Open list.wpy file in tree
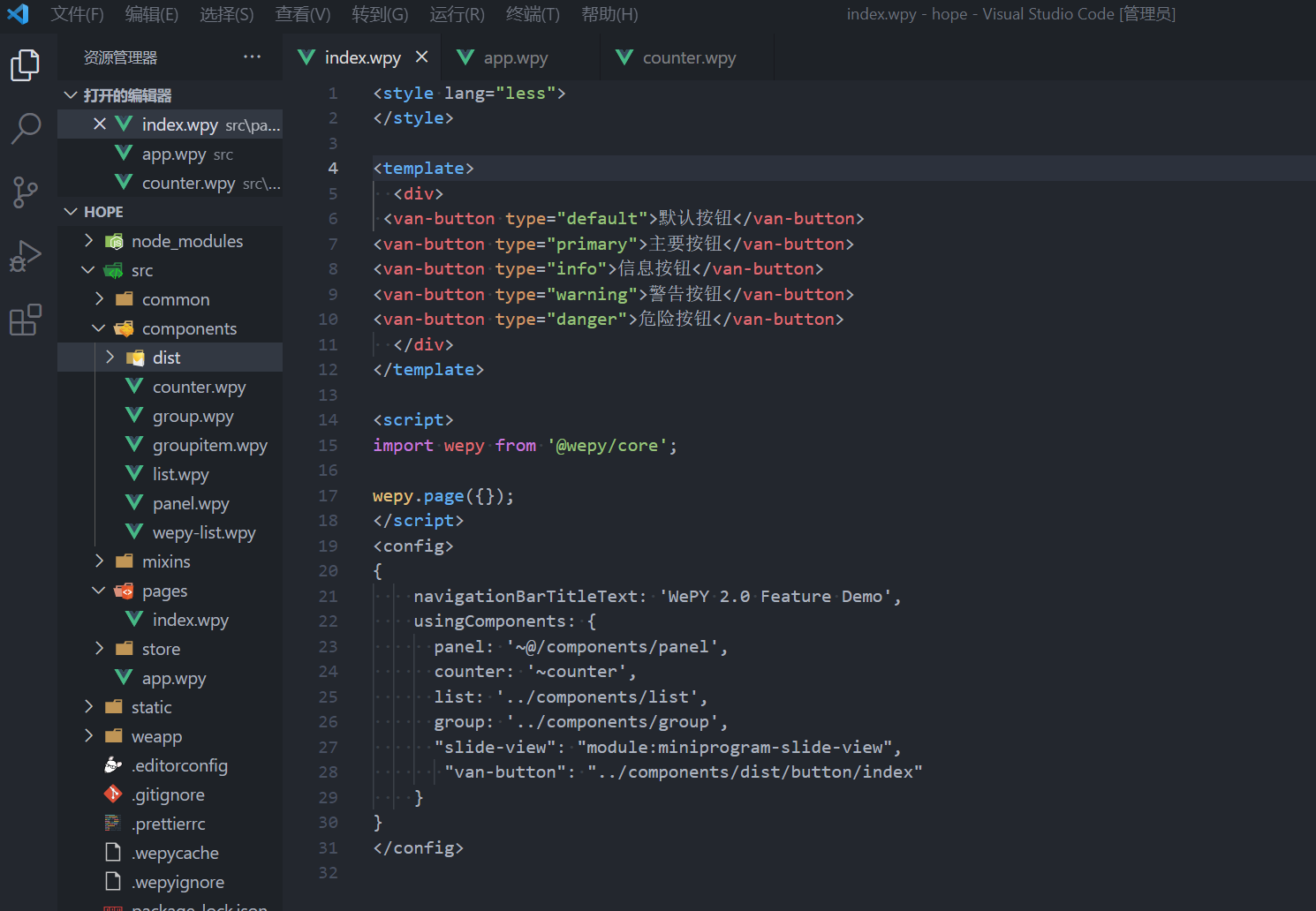Screen dimensions: 1316x911 (x=170, y=474)
